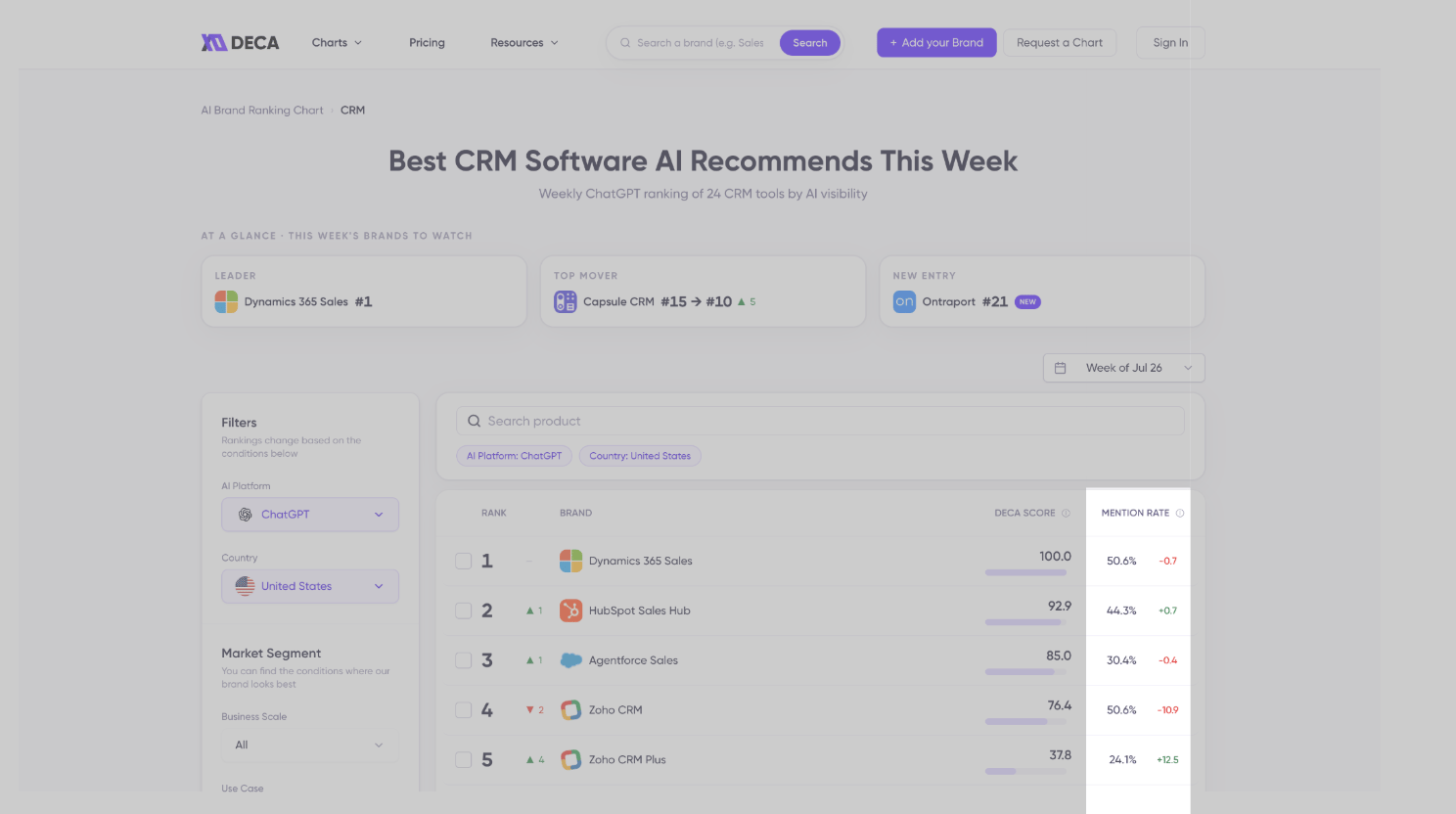Click the DECA Score info icon
The image size is (1456, 814).
coord(1066,513)
